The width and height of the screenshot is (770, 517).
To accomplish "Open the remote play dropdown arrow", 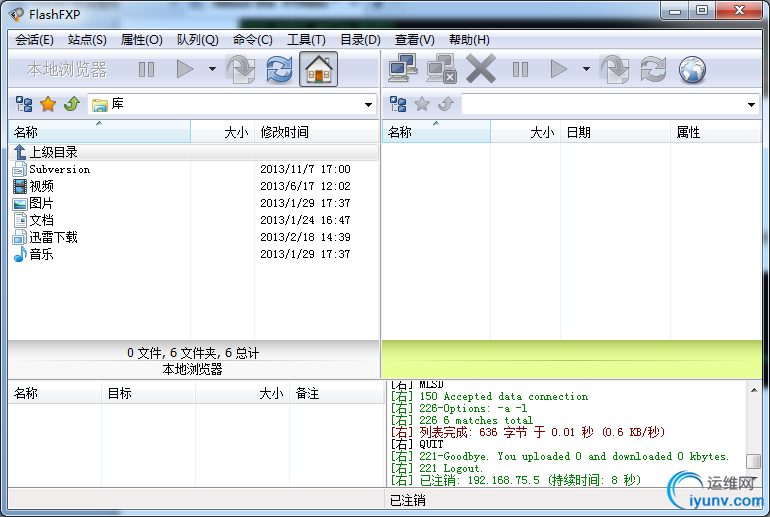I will pos(586,69).
